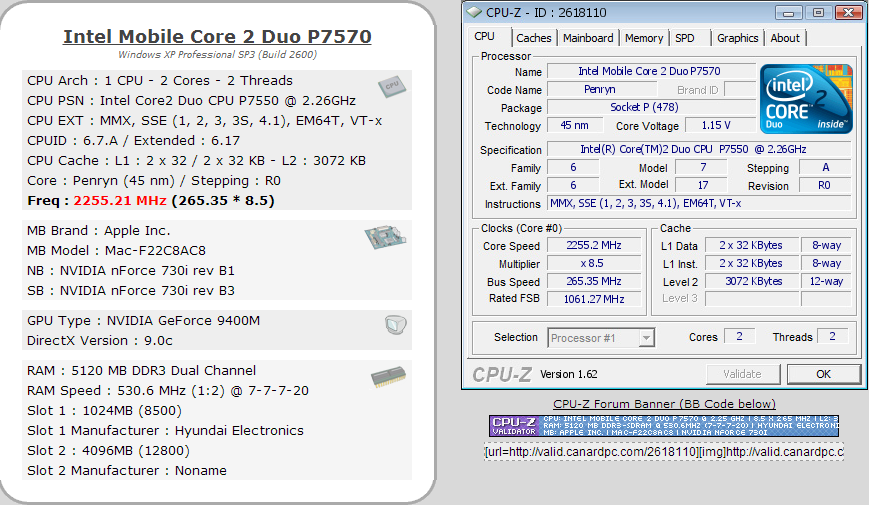This screenshot has height=505, width=869.
Task: Click the Package value Socket P (478)
Action: point(651,108)
